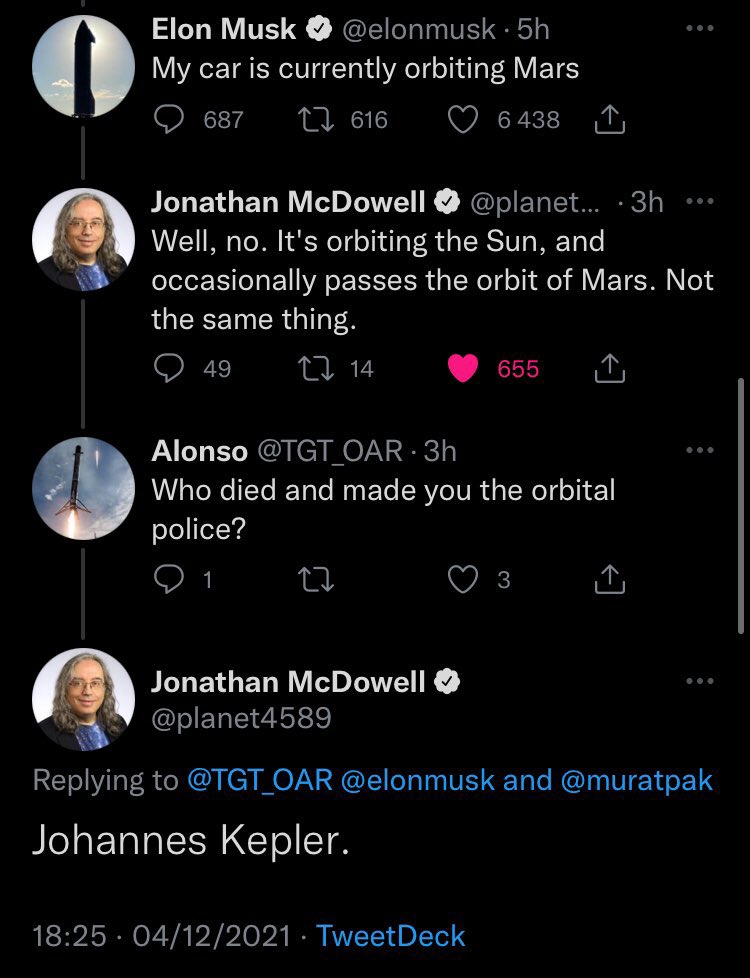Open more menu on McDowell's 3h tweet
The width and height of the screenshot is (750, 978).
point(699,201)
